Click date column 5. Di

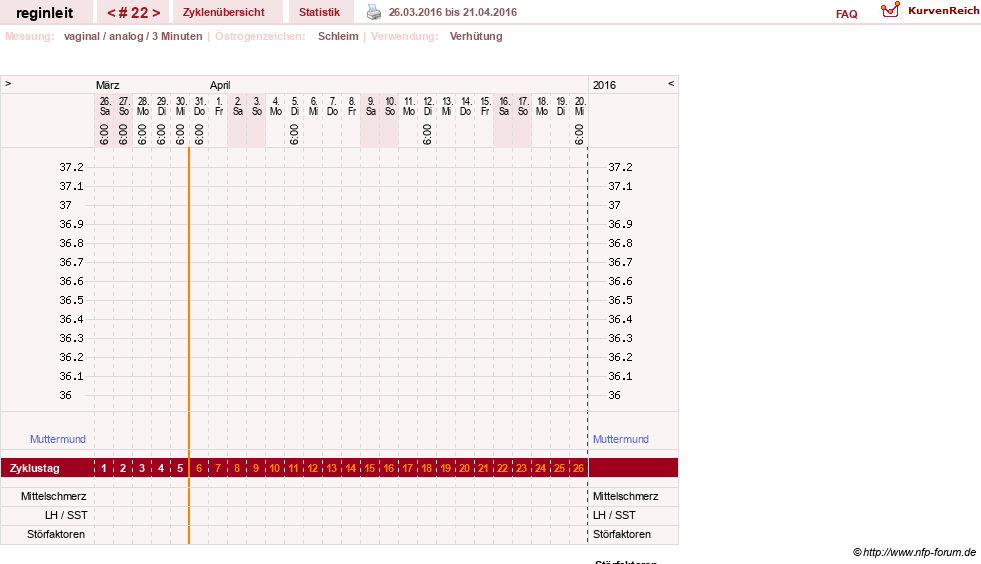[x=295, y=106]
